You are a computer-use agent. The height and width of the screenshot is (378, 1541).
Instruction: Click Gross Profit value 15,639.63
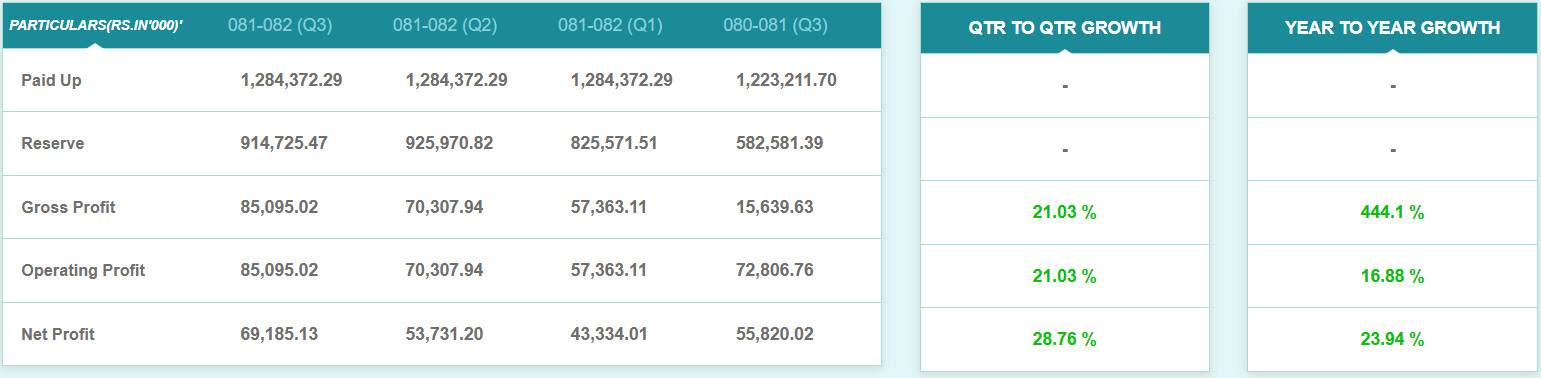tap(774, 207)
